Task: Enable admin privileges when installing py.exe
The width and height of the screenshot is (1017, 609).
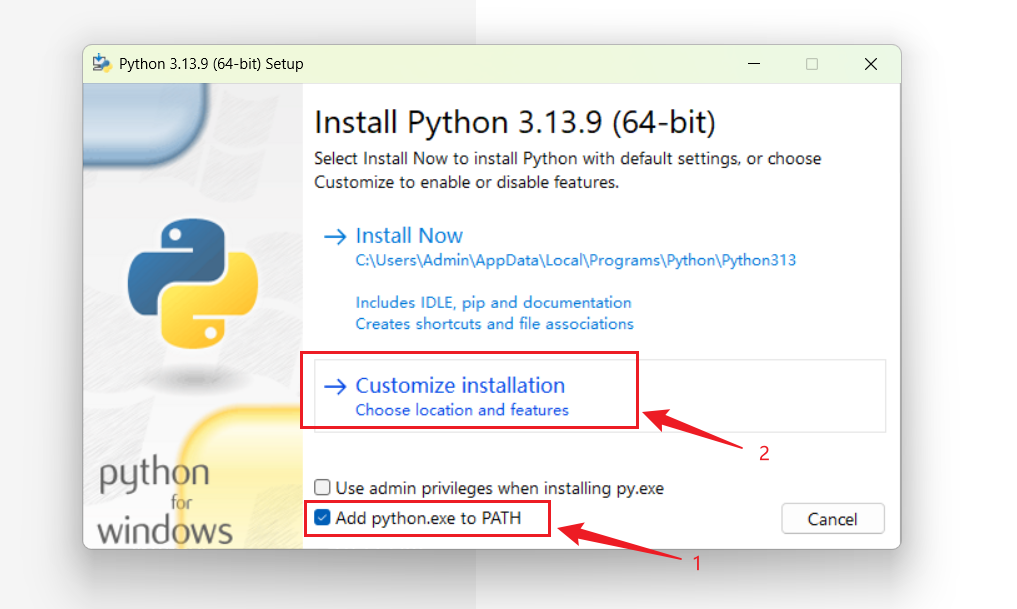Action: coord(322,487)
